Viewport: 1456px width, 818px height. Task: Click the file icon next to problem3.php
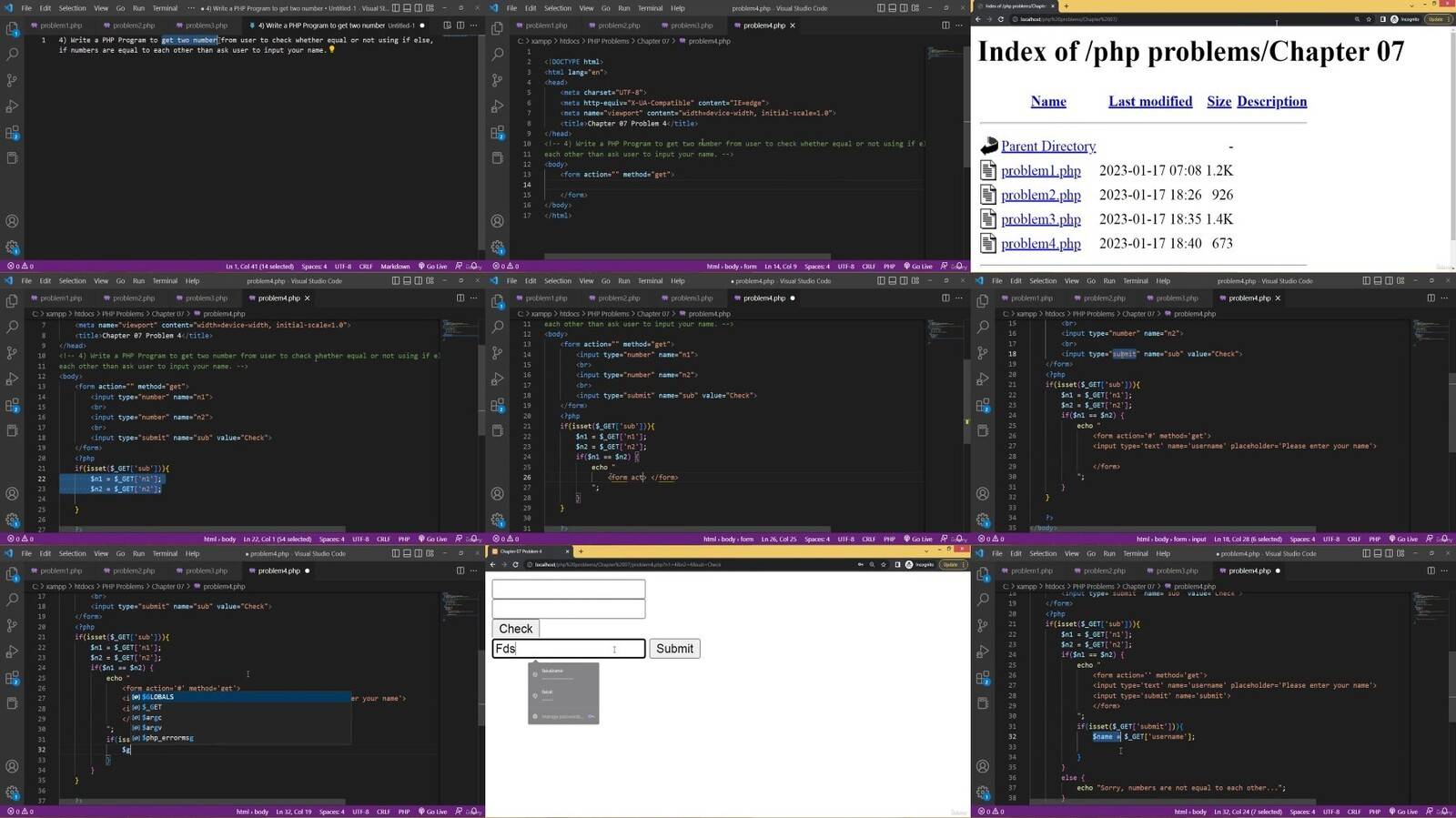click(988, 219)
